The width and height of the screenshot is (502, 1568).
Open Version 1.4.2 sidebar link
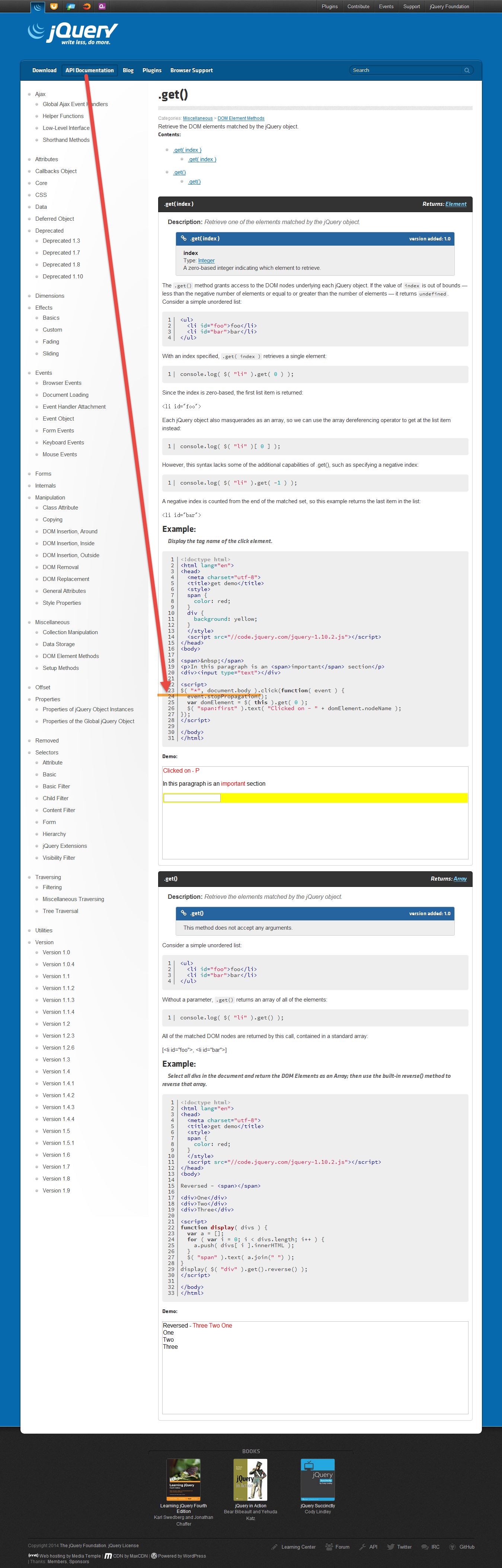(x=58, y=1095)
